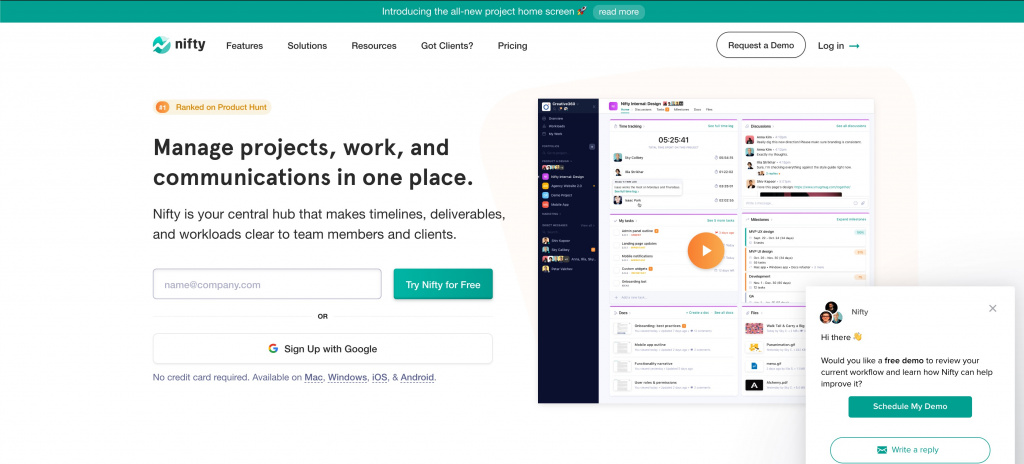Go to the Pricing page
The image size is (1024, 464).
point(512,46)
